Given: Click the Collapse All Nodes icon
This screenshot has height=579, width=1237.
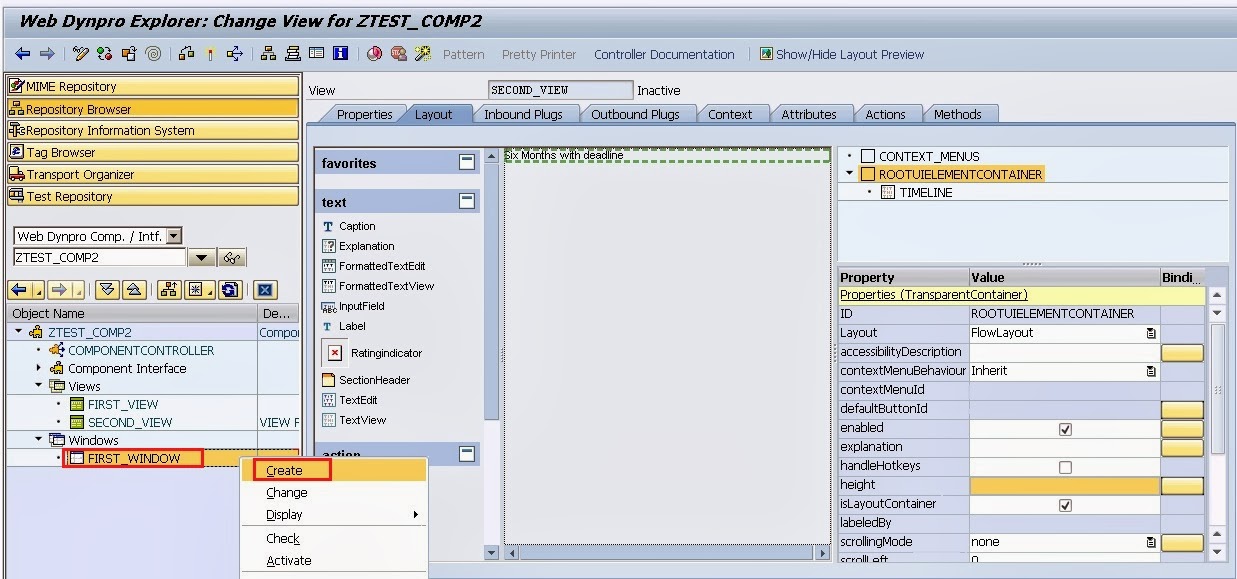Looking at the screenshot, I should click(x=133, y=290).
